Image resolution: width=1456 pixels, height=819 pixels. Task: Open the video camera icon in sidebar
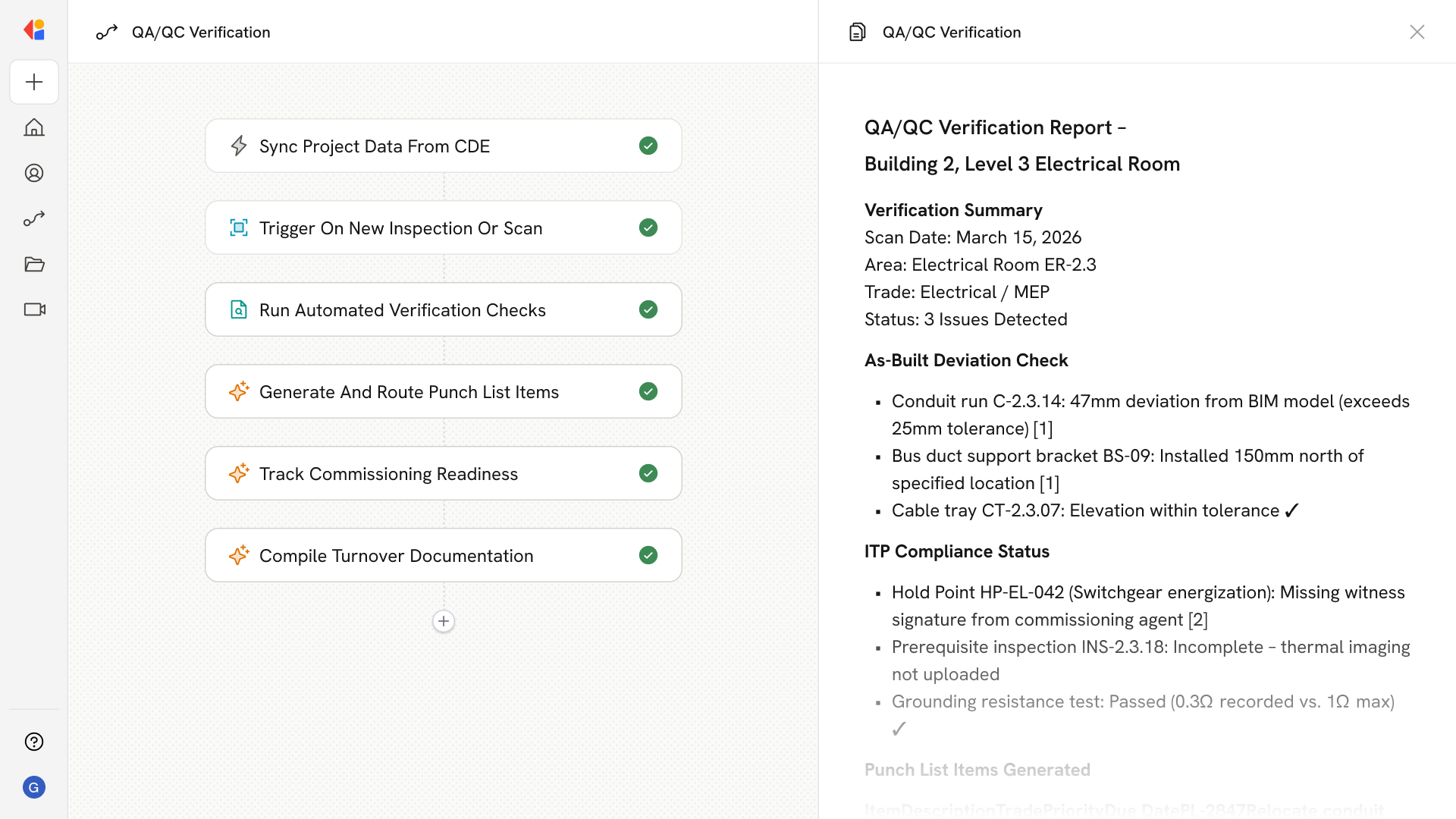[34, 309]
